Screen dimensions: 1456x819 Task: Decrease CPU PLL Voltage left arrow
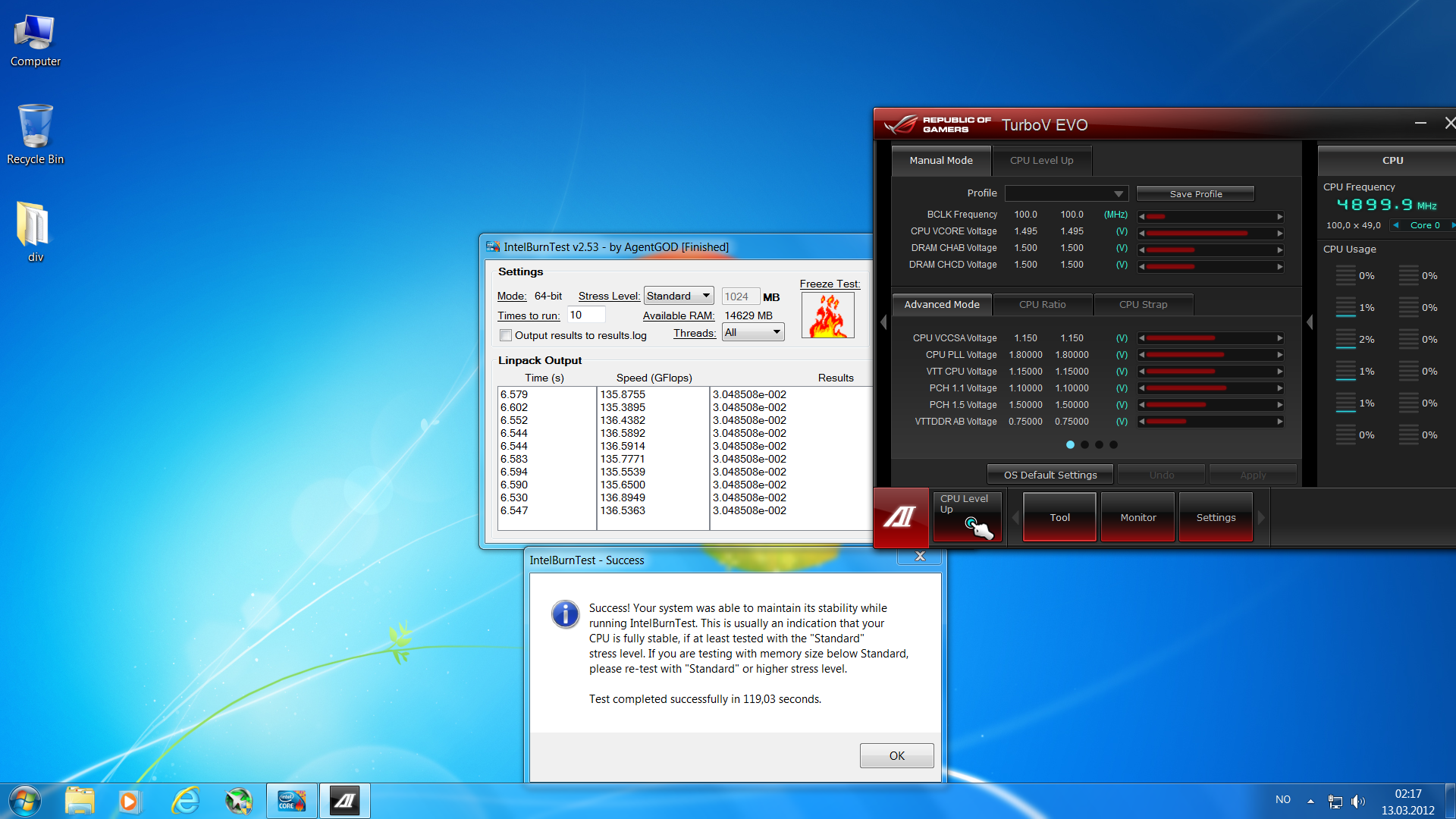click(1141, 355)
